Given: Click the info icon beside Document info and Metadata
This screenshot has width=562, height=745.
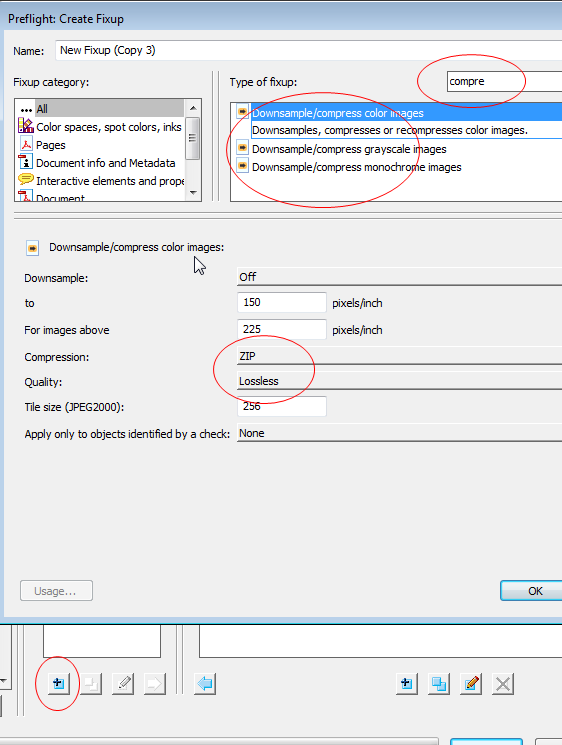Looking at the screenshot, I should click(26, 162).
